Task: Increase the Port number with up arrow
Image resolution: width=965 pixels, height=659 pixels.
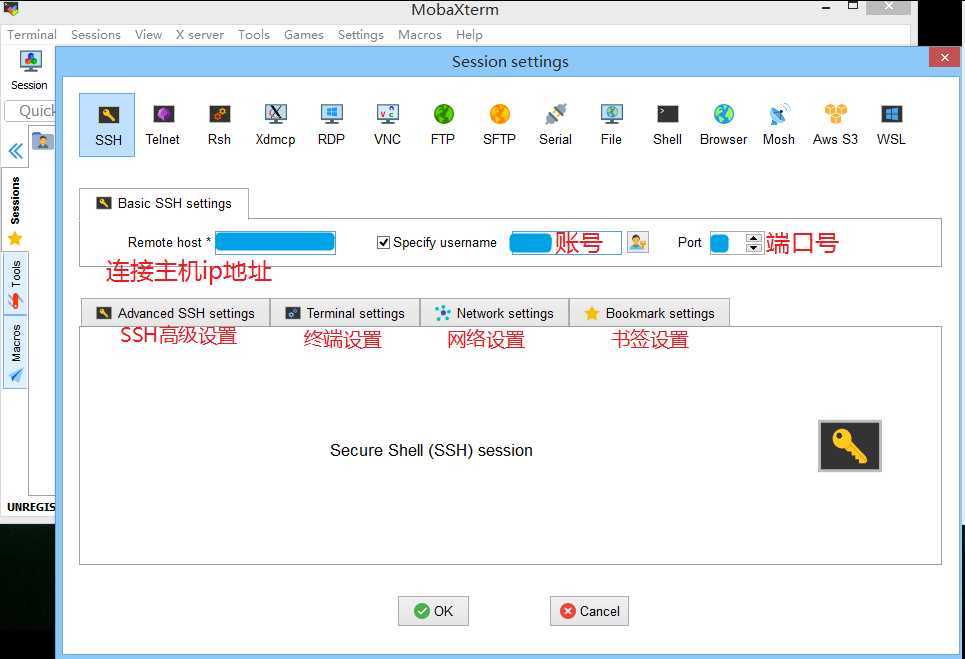Action: [754, 238]
